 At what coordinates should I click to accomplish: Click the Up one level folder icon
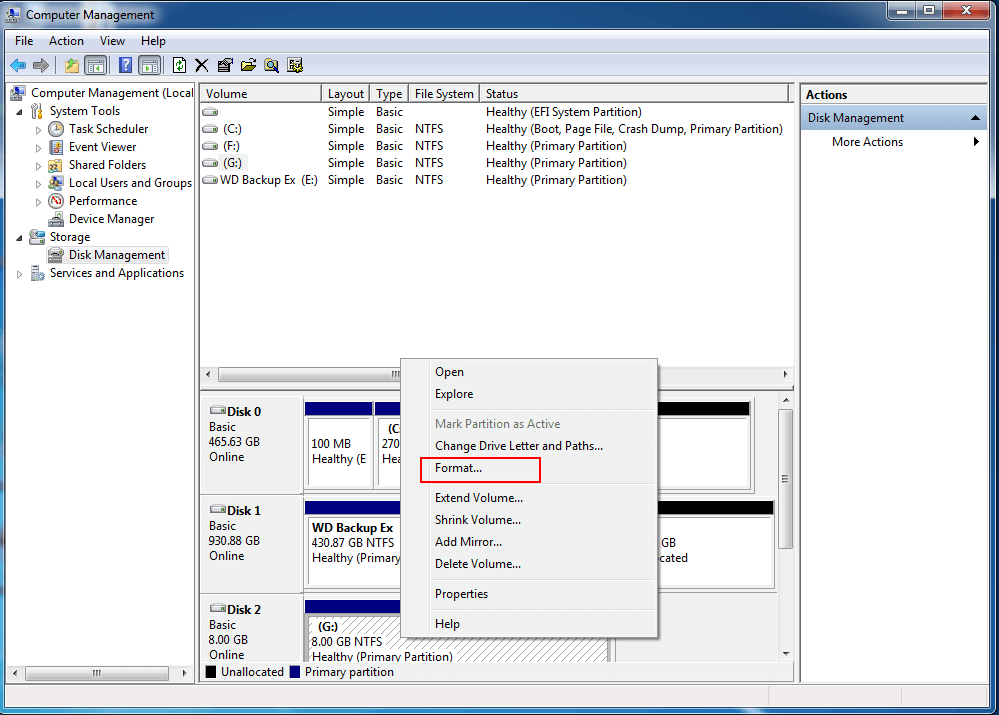[x=72, y=65]
